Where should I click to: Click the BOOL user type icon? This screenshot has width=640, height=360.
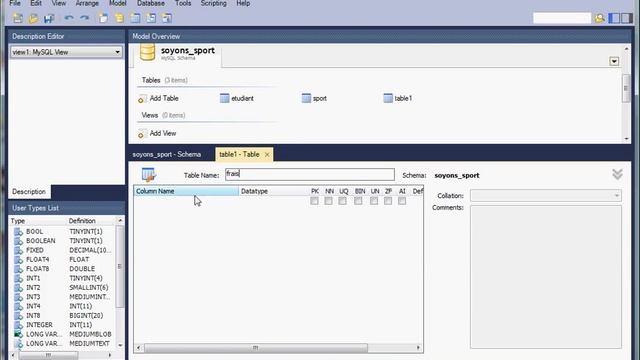(18, 231)
